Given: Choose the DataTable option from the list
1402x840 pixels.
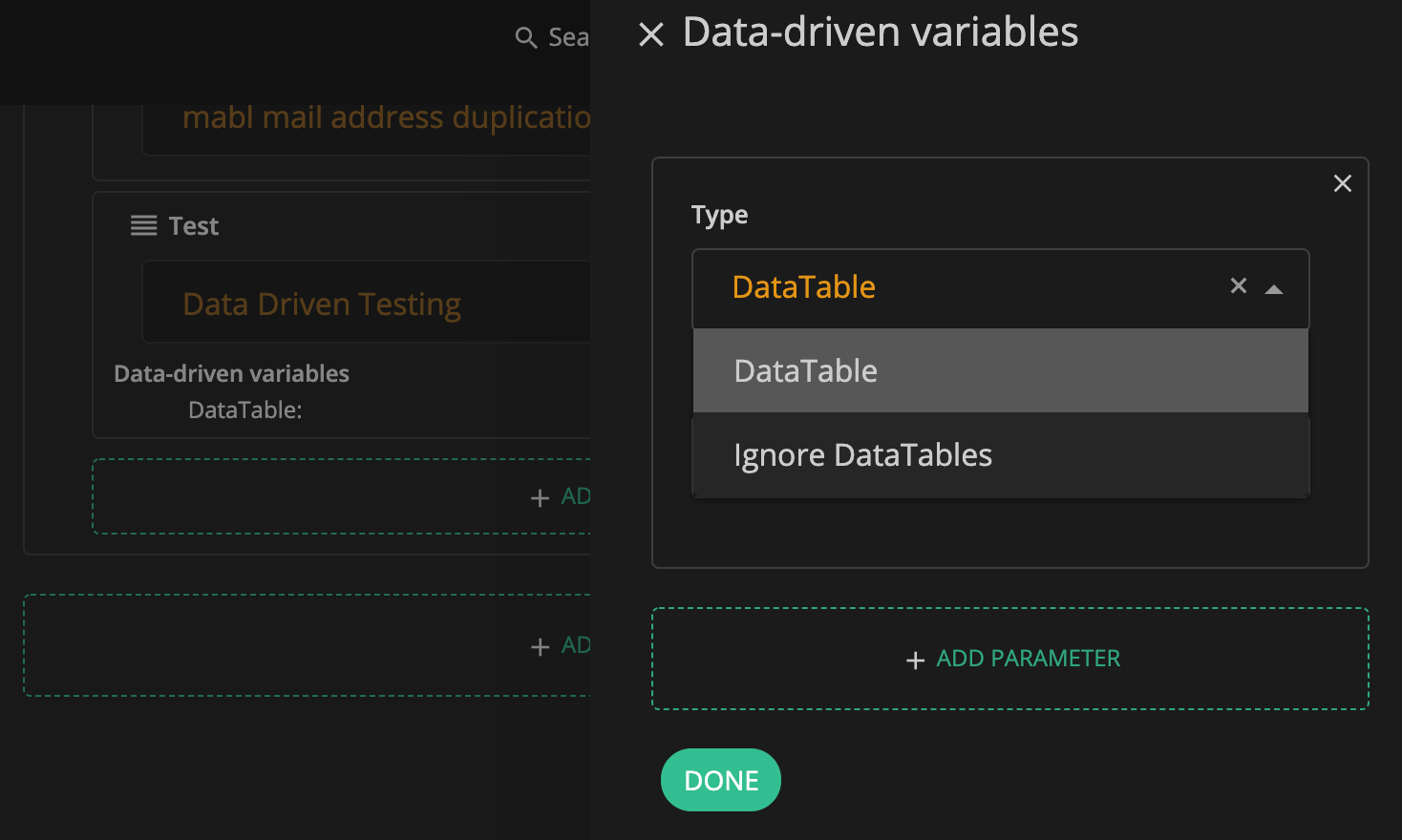Looking at the screenshot, I should (1000, 371).
